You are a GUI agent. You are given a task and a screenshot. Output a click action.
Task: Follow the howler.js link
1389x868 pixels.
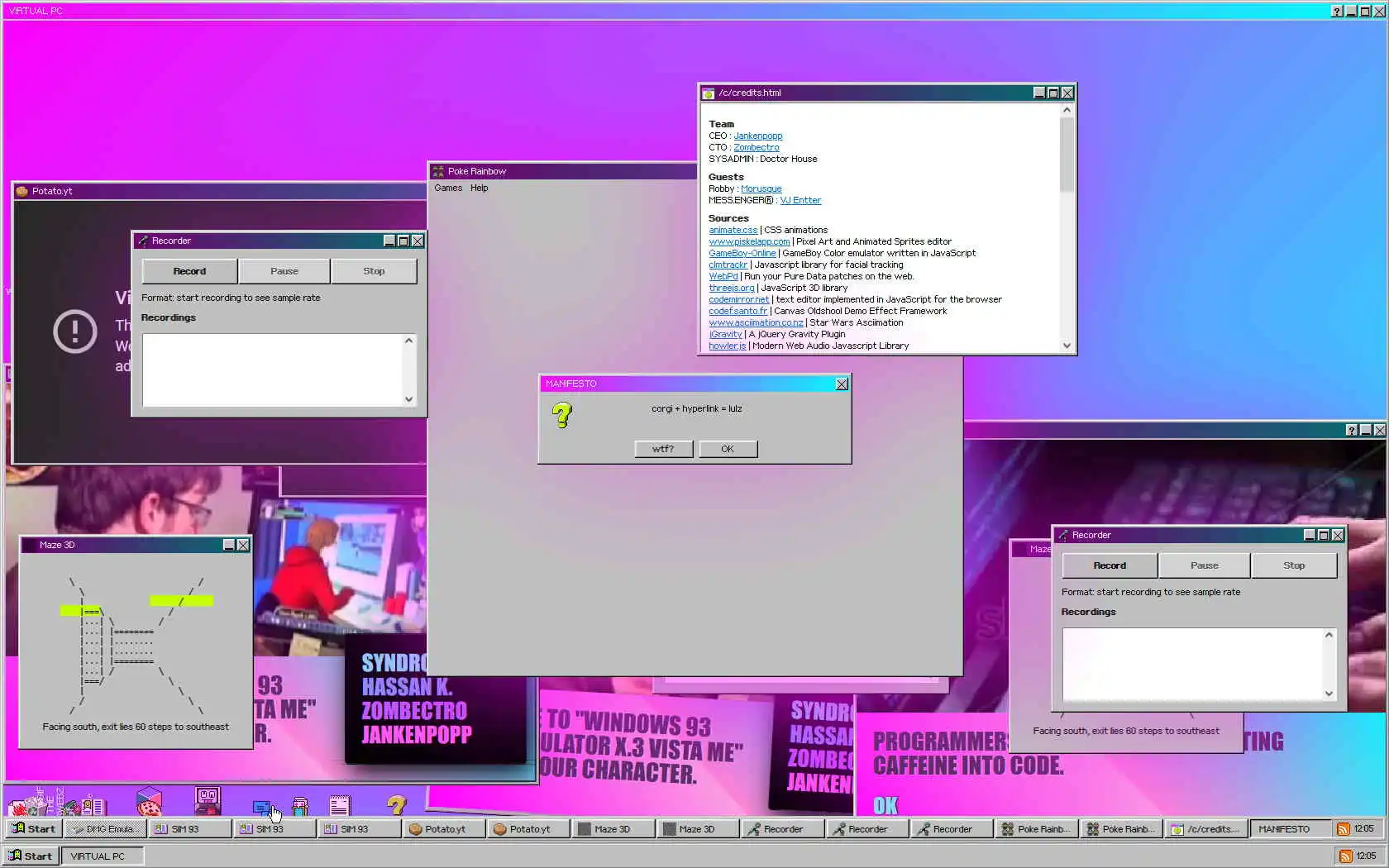coord(728,346)
